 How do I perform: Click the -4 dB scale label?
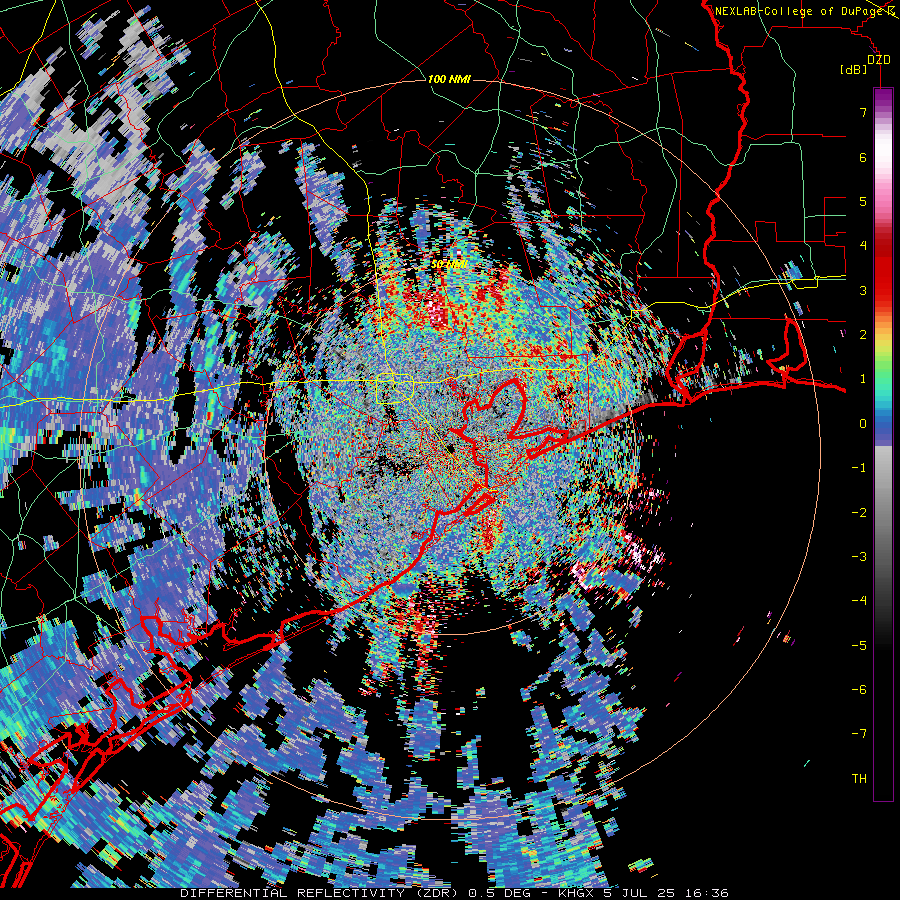point(859,601)
